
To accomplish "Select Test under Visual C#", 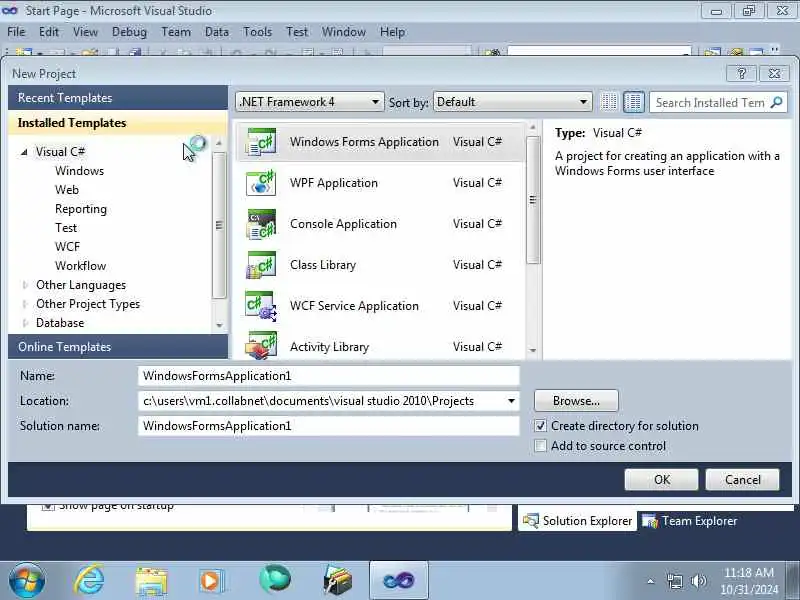I will pyautogui.click(x=66, y=228).
